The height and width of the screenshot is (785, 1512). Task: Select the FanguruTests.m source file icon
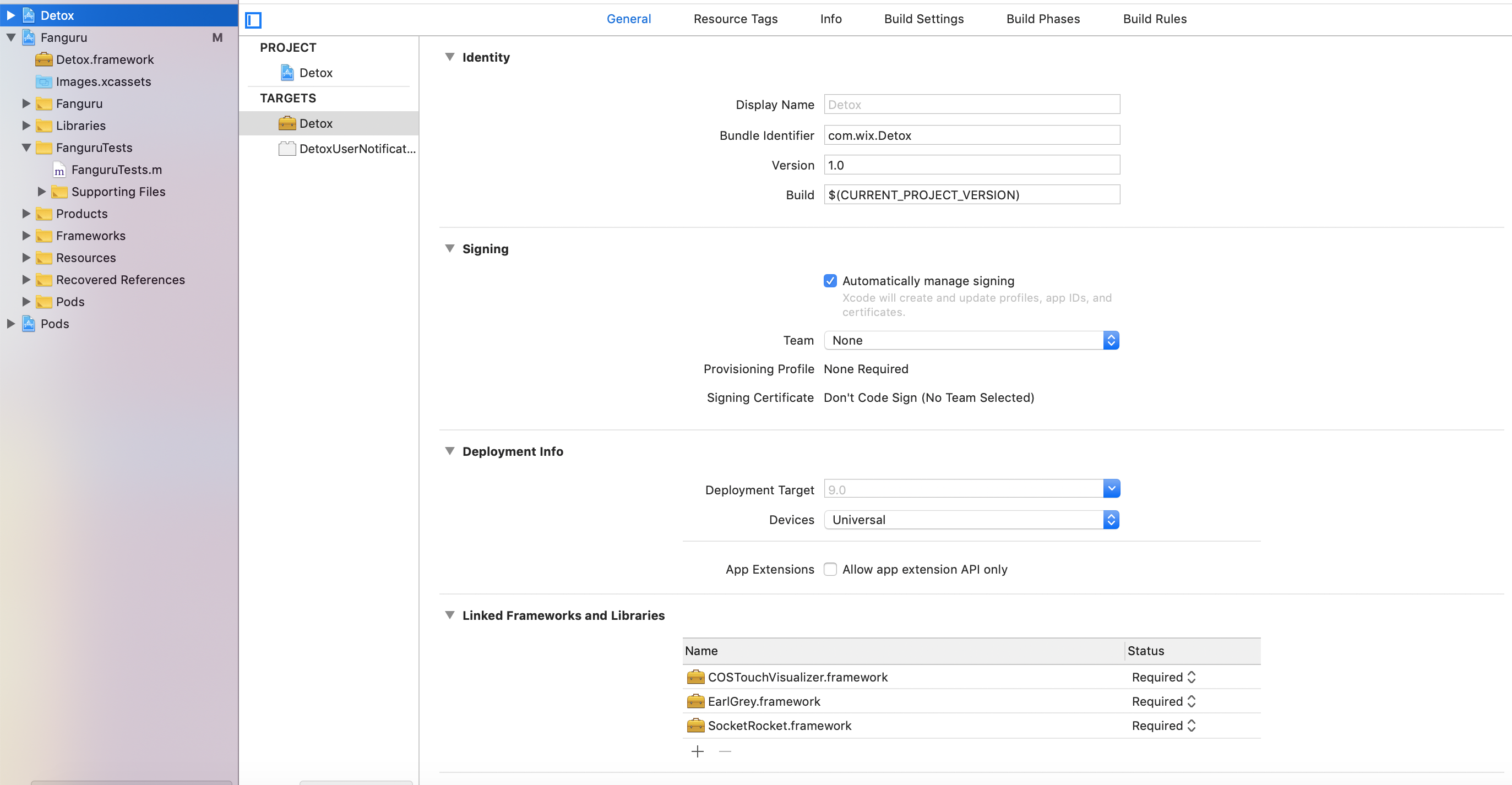pos(59,170)
